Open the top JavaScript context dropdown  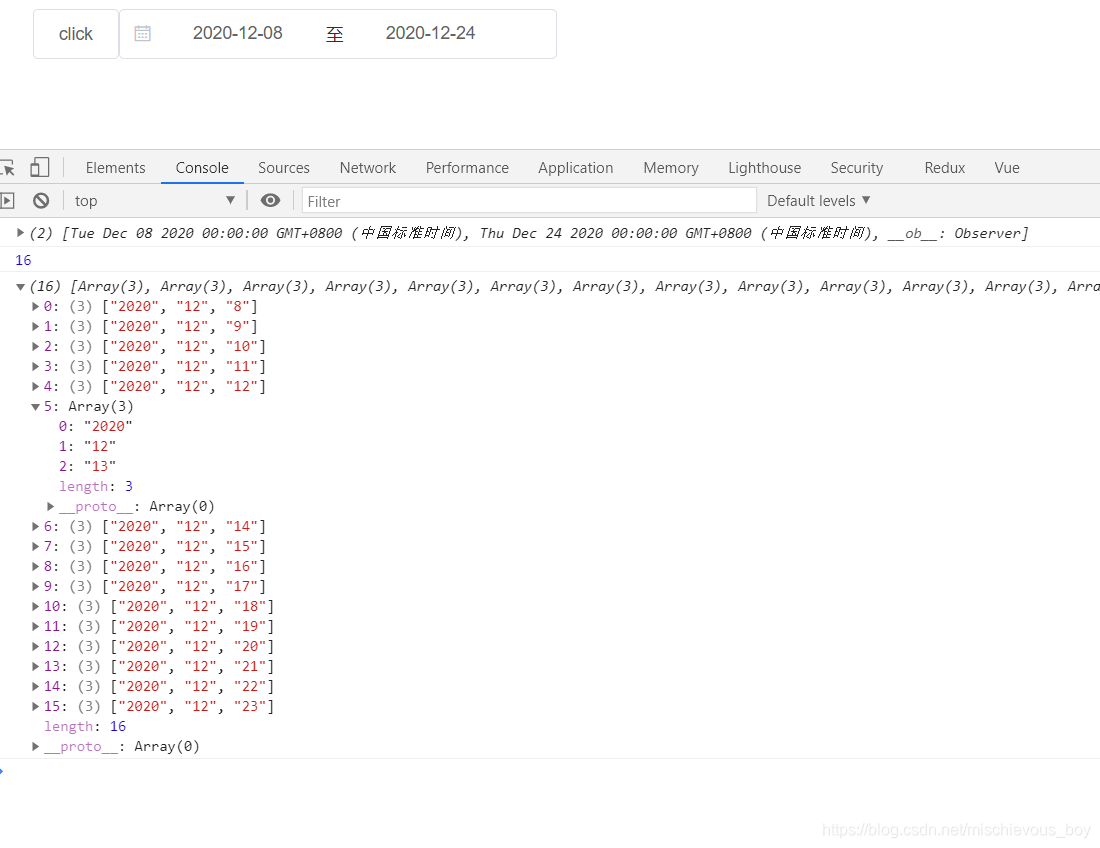[x=154, y=201]
